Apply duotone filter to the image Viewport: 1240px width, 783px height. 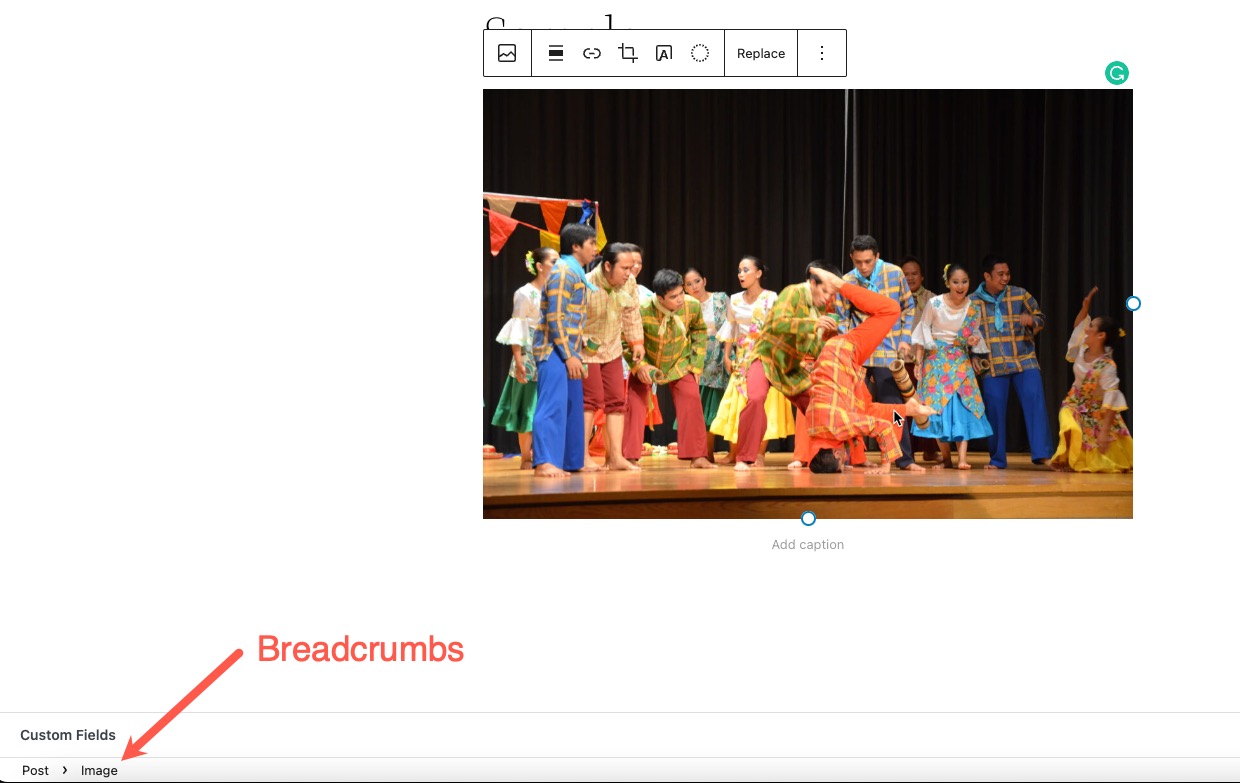(700, 54)
